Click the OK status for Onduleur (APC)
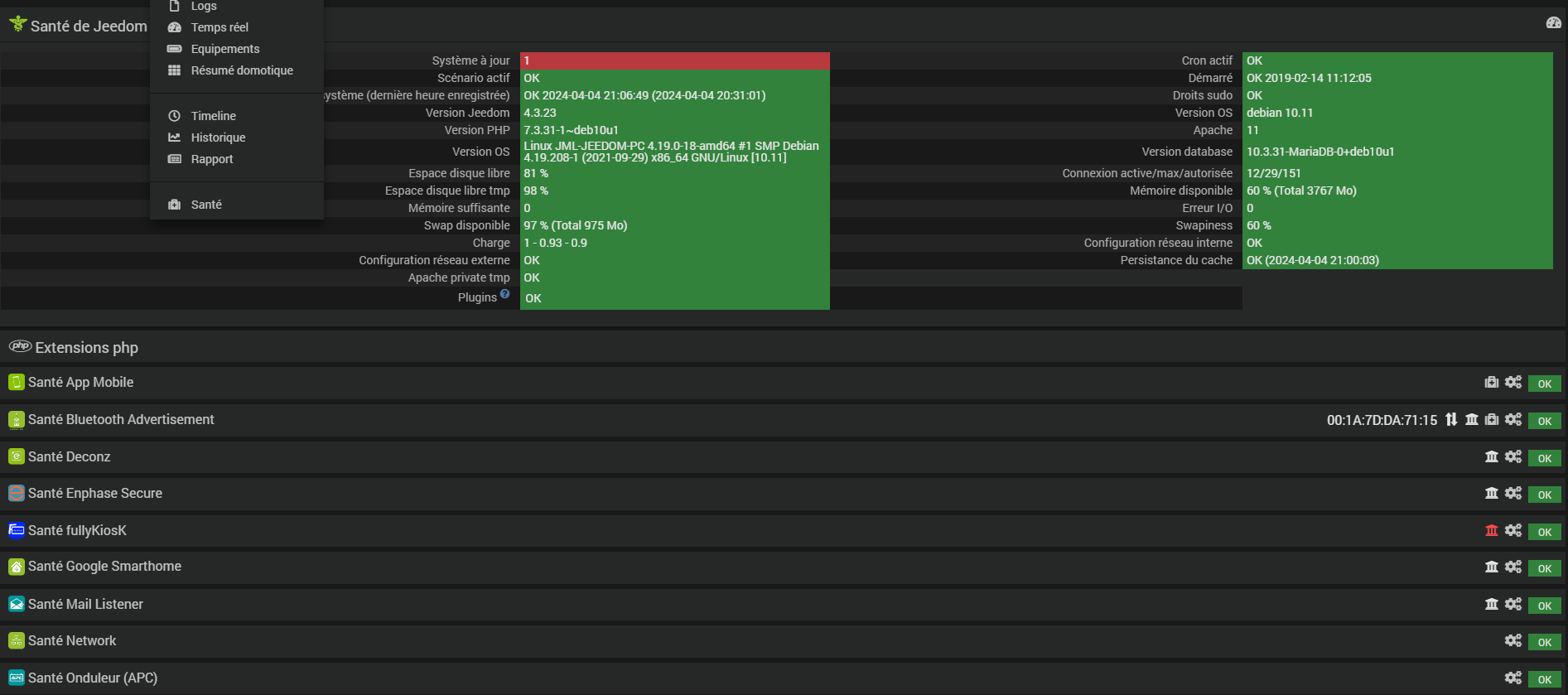This screenshot has height=695, width=1568. point(1545,679)
